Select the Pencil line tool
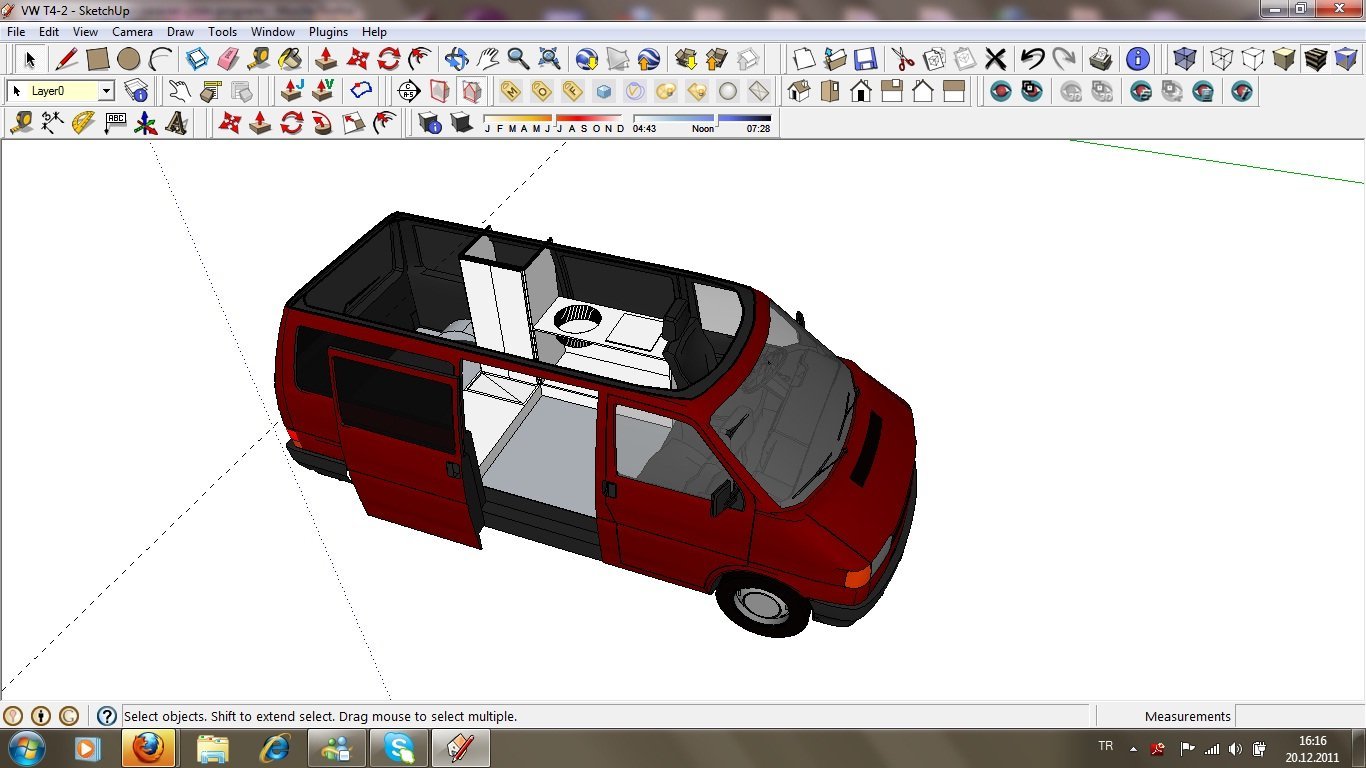The height and width of the screenshot is (768, 1366). pyautogui.click(x=67, y=59)
